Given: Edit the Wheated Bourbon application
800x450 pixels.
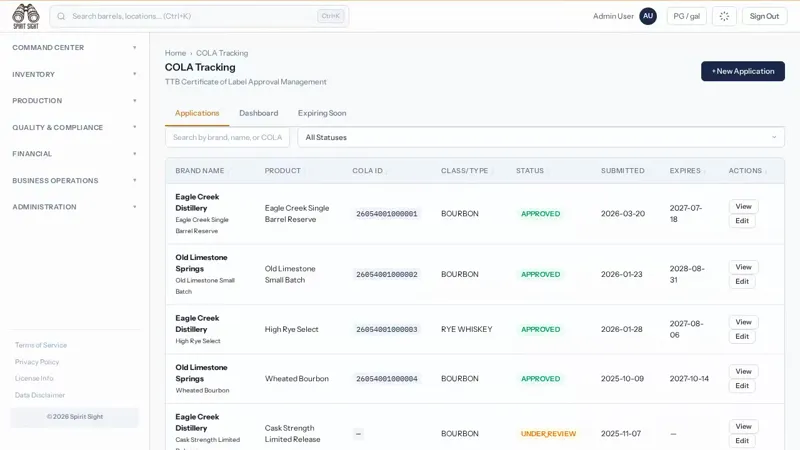Looking at the screenshot, I should (742, 386).
